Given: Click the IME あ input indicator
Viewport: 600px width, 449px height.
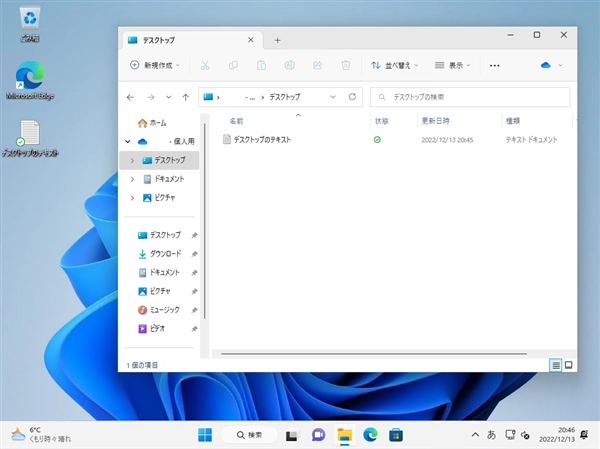Looking at the screenshot, I should coord(491,434).
